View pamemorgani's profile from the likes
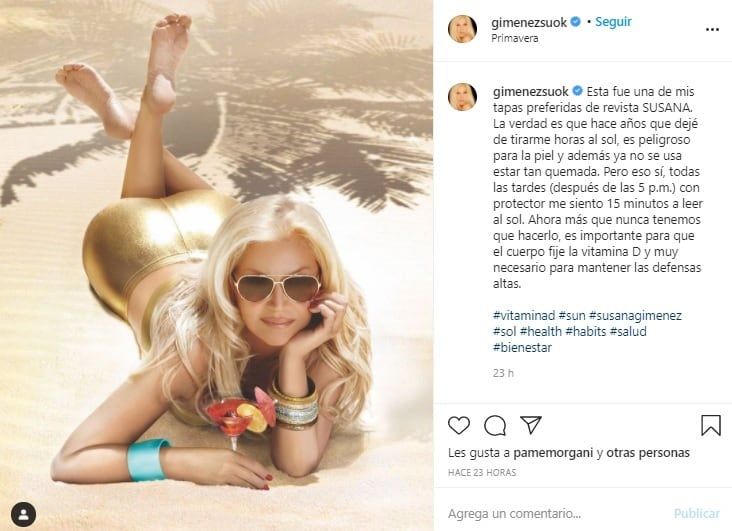This screenshot has height=531, width=732. [x=553, y=453]
